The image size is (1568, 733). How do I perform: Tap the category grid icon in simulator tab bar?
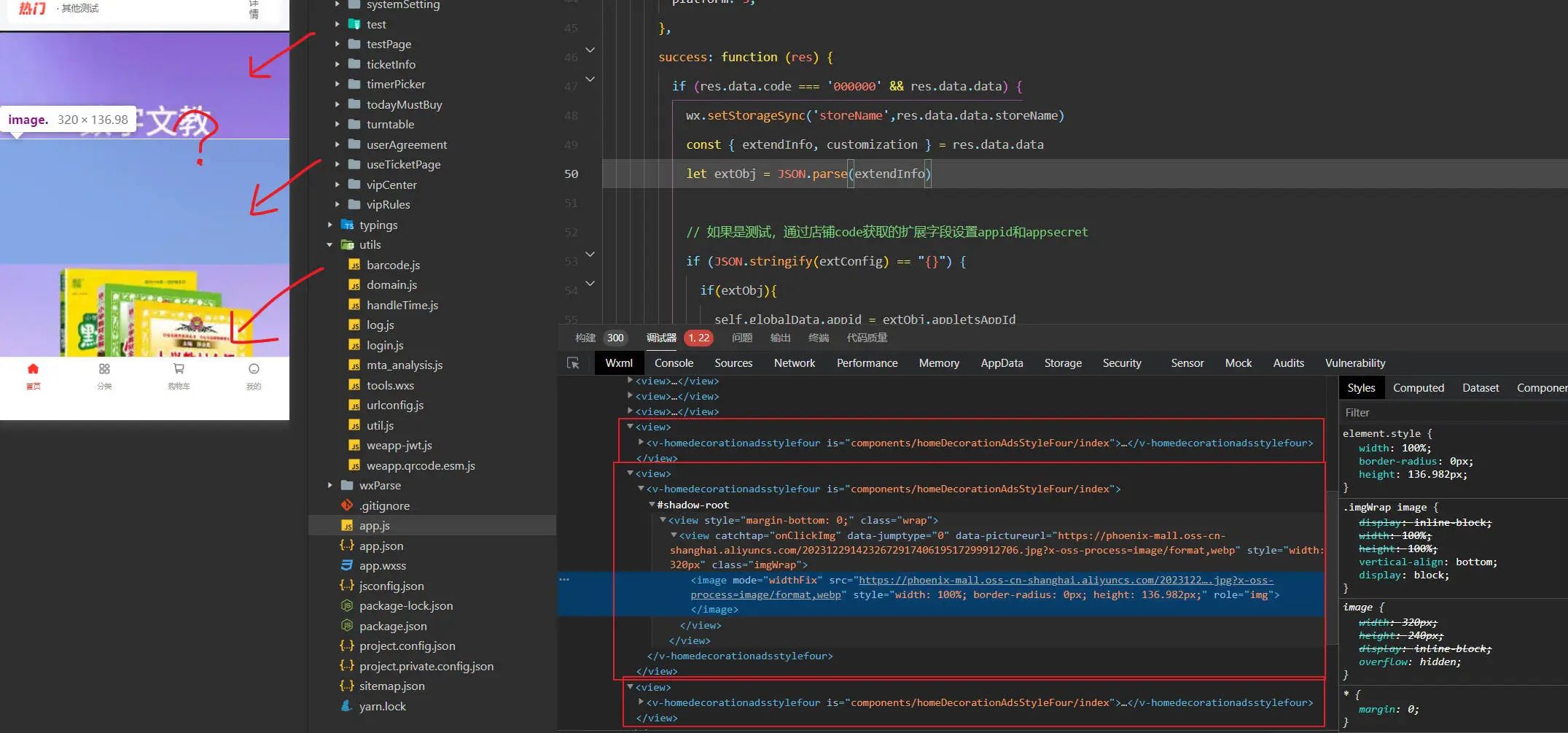[x=104, y=369]
